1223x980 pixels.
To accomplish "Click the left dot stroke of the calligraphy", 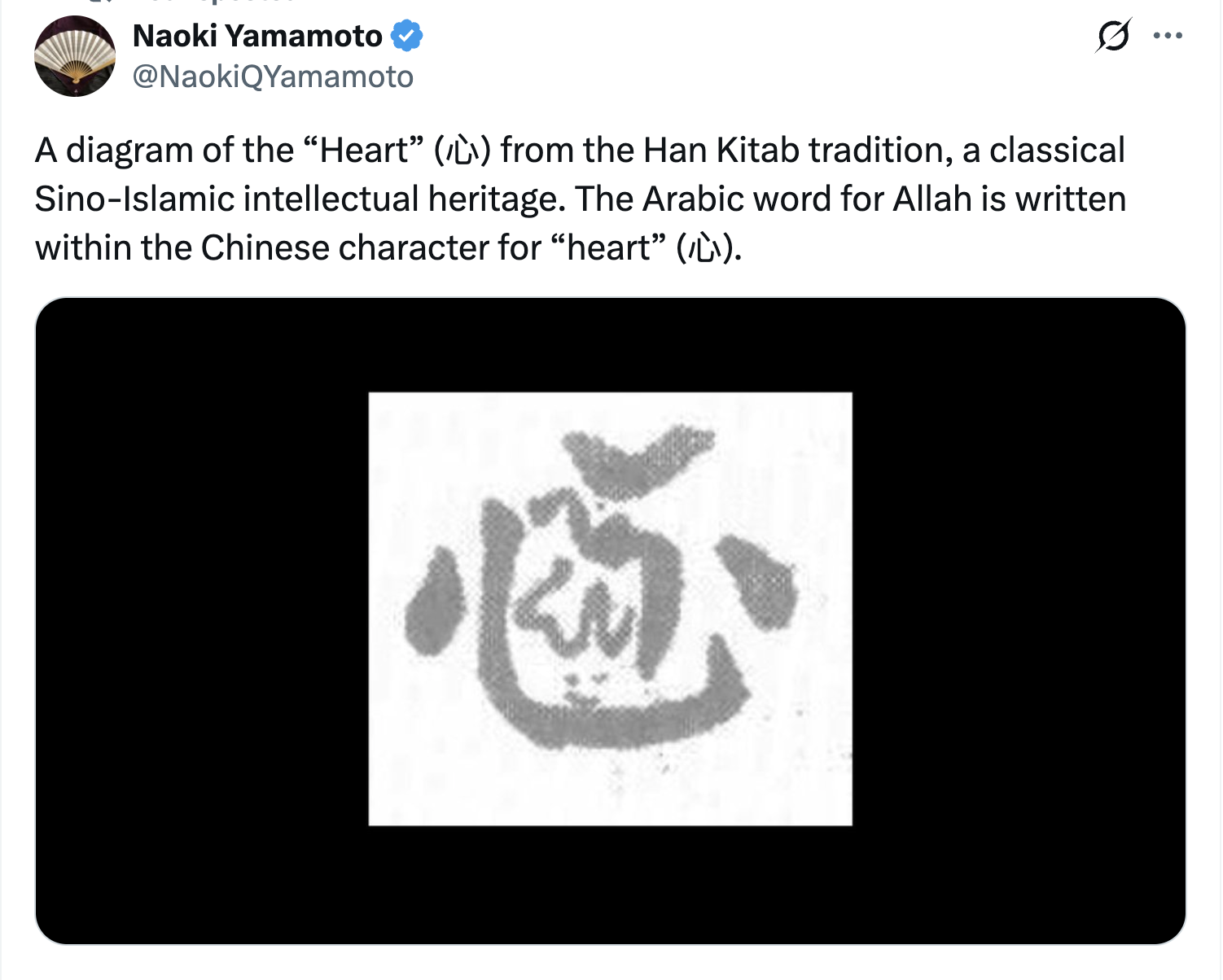I will (x=433, y=604).
